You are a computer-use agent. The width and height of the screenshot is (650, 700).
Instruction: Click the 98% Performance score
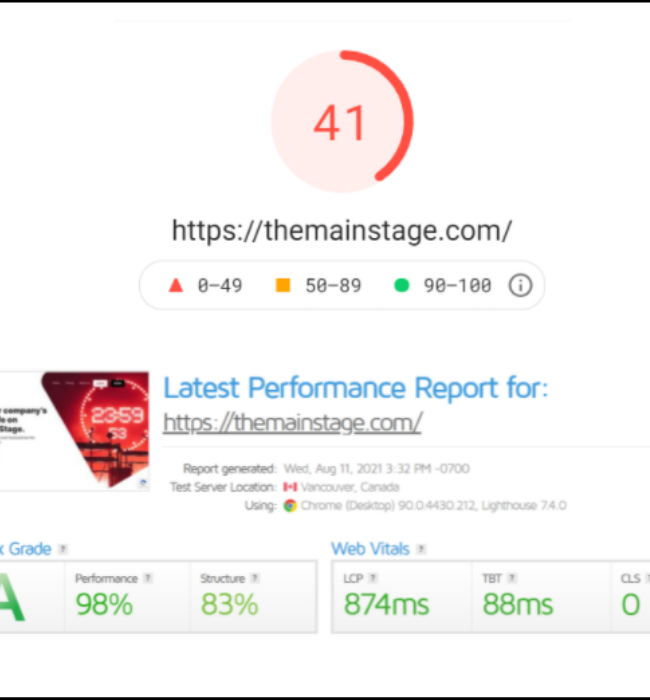click(x=104, y=604)
